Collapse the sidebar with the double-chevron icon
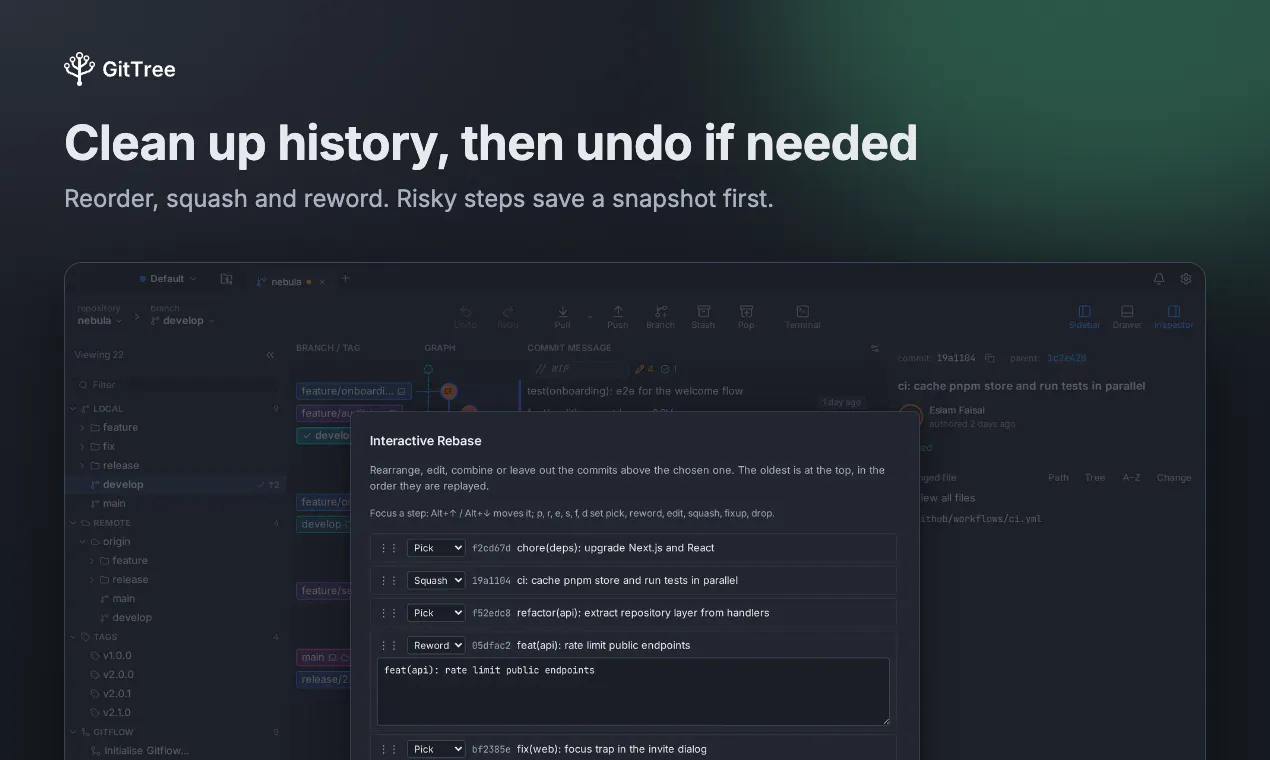Screen dimensions: 1270x760 click(x=270, y=355)
